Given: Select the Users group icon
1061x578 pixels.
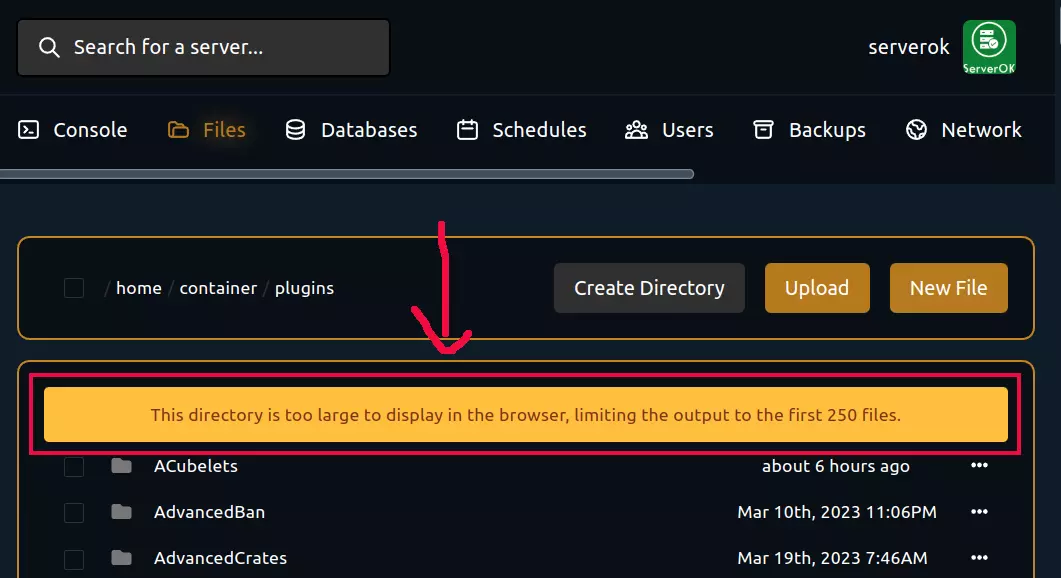Looking at the screenshot, I should pyautogui.click(x=636, y=129).
